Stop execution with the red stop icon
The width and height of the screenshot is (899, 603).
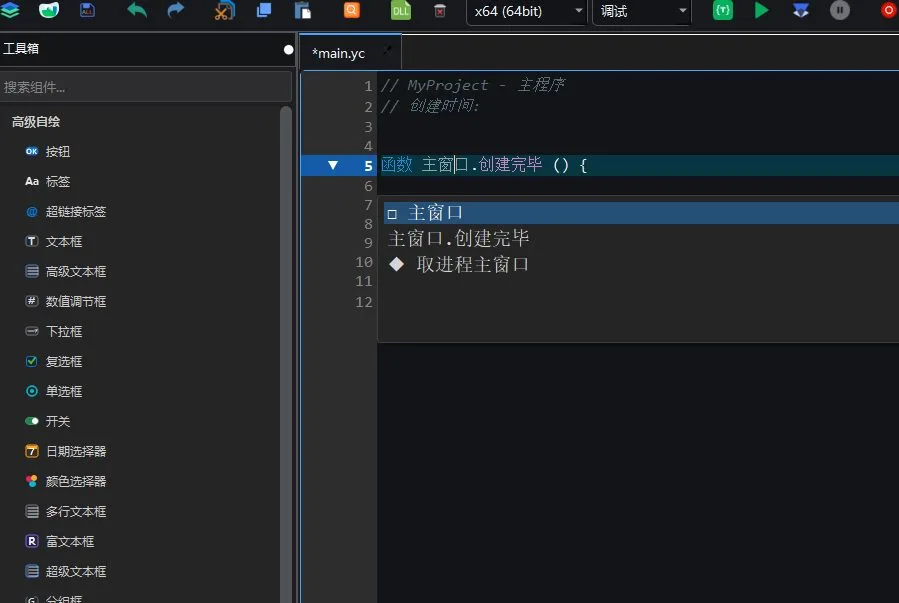click(x=889, y=10)
